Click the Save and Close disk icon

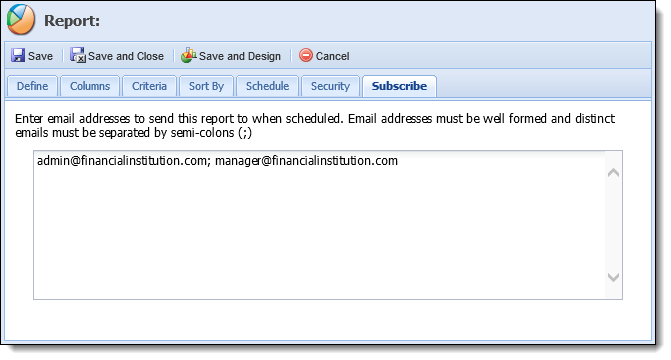78,55
